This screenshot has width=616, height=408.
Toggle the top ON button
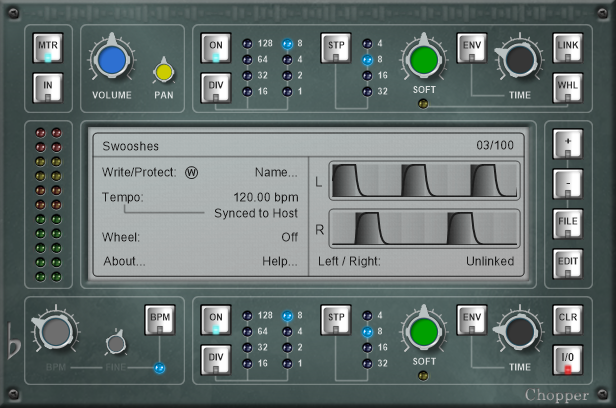coord(215,48)
